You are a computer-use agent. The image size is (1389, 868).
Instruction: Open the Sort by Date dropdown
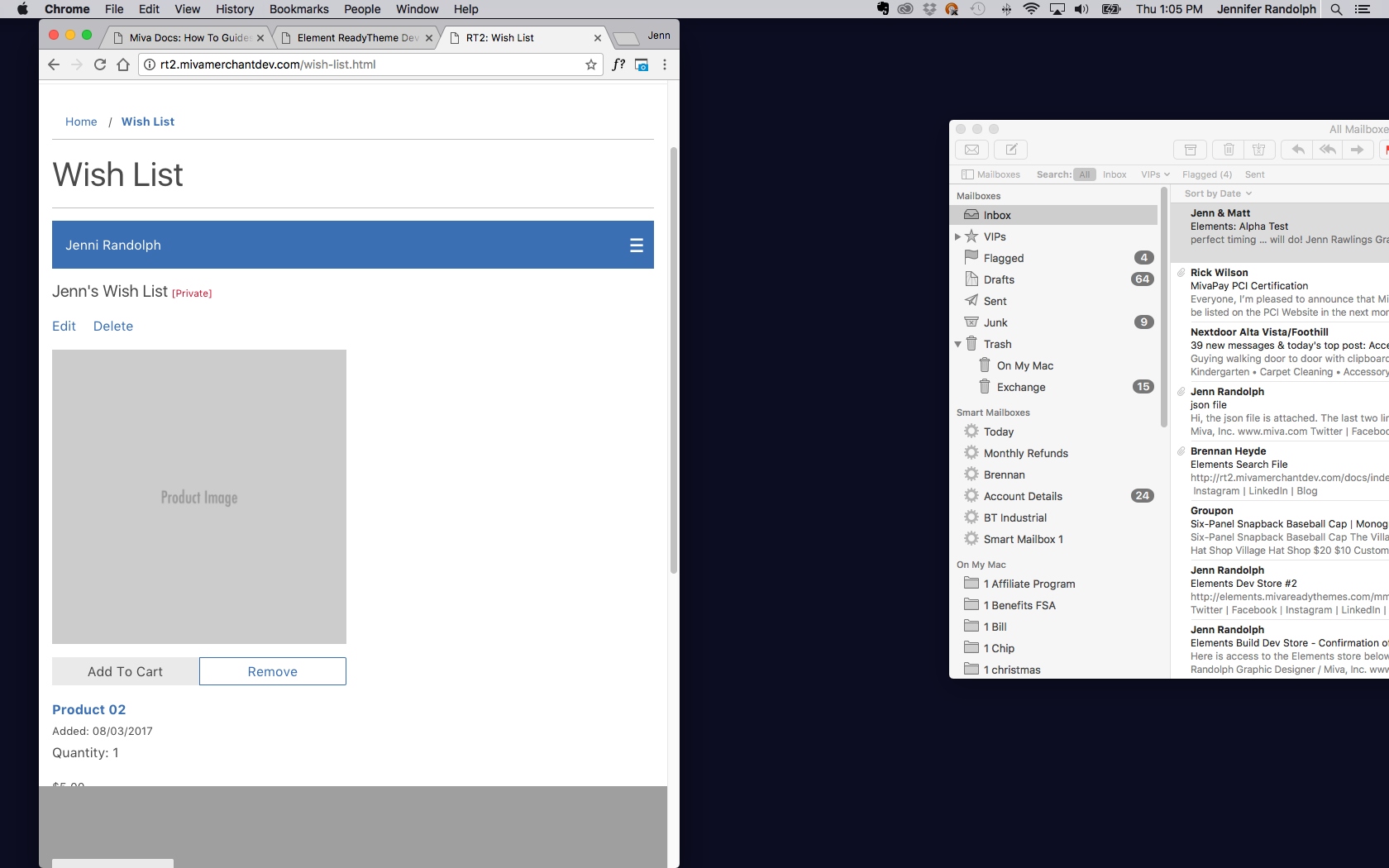[1218, 193]
